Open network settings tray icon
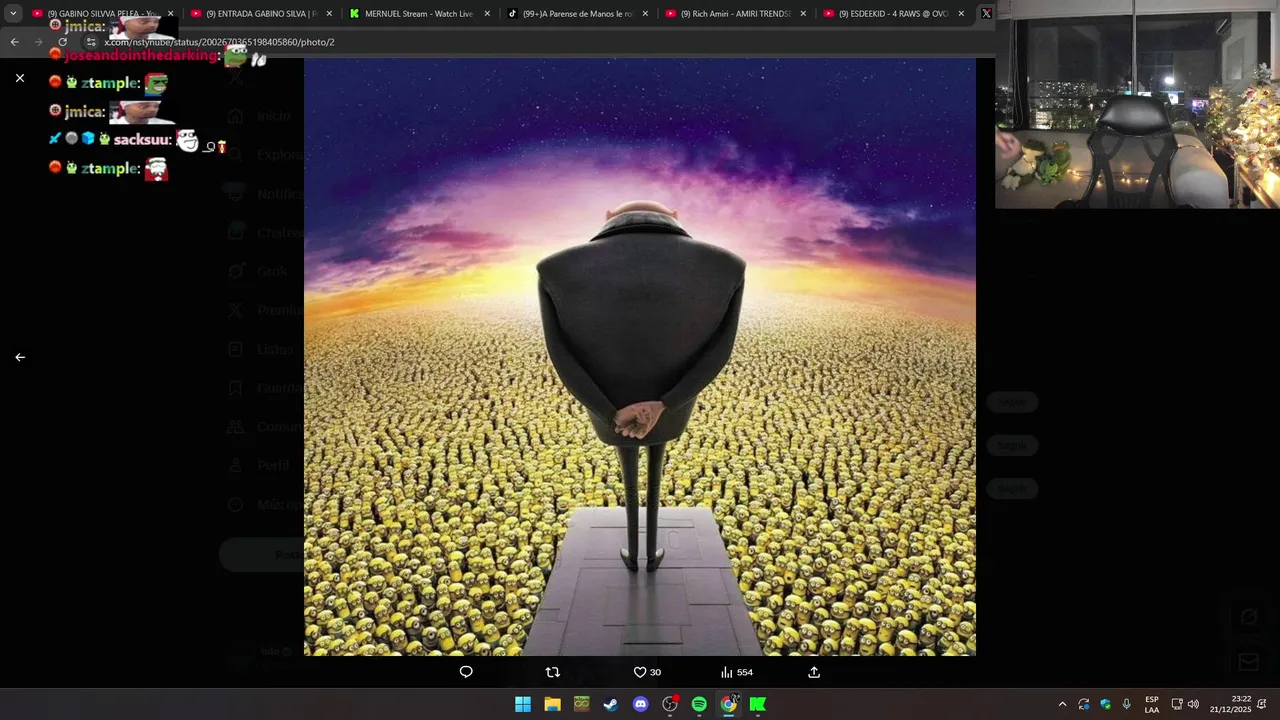Image resolution: width=1280 pixels, height=720 pixels. [x=1177, y=704]
